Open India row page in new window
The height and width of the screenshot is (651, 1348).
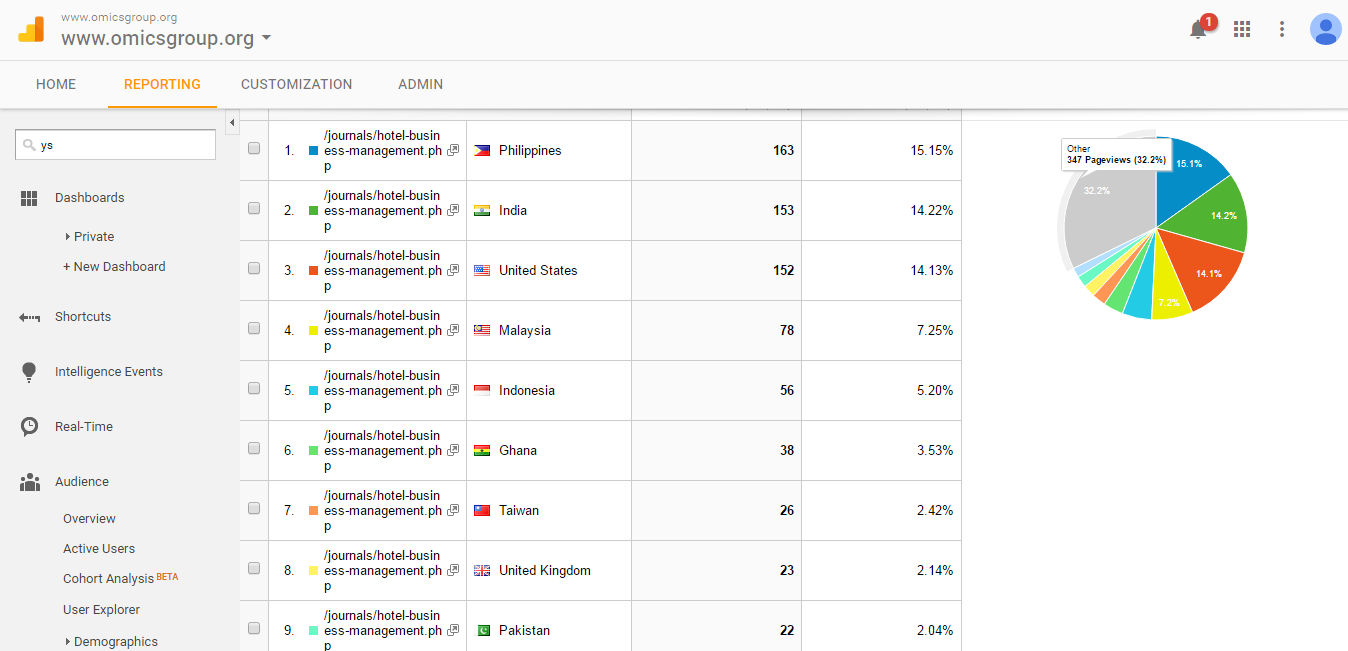[x=453, y=210]
